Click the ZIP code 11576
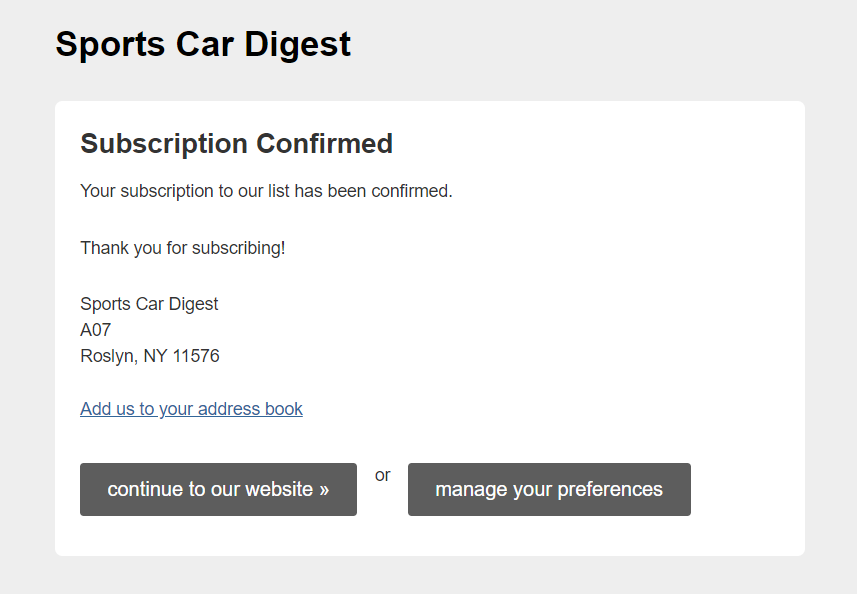The image size is (857, 594). (x=196, y=356)
